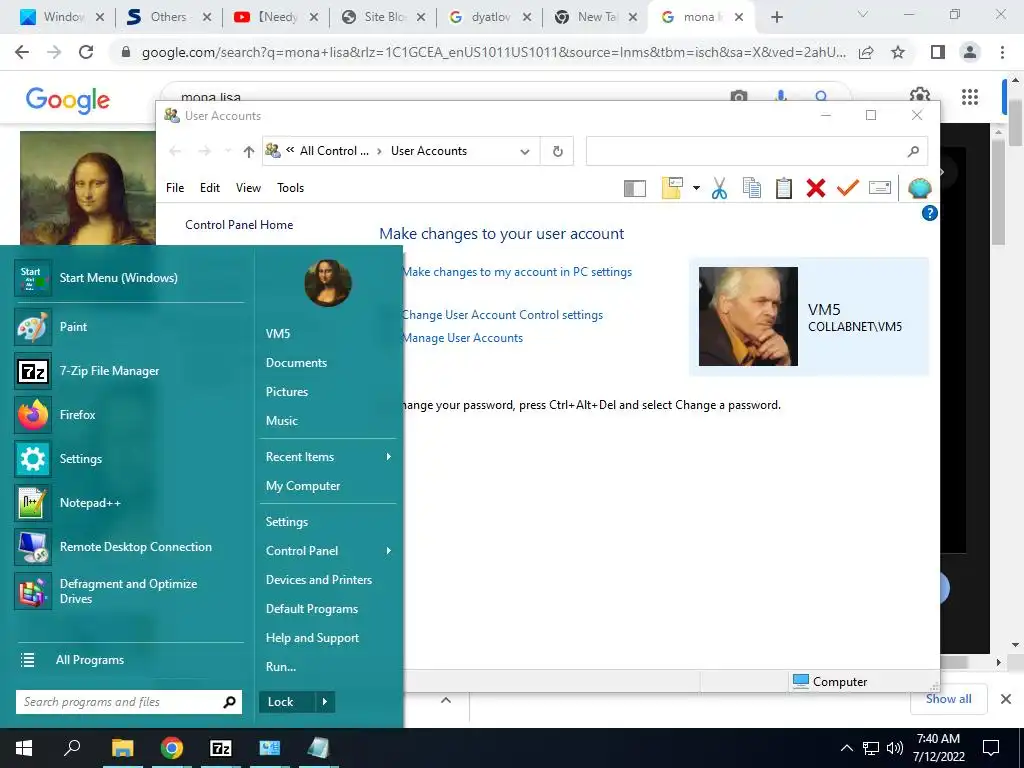Launch Firefox from the start menu
Viewport: 1024px width, 768px height.
pyautogui.click(x=129, y=415)
